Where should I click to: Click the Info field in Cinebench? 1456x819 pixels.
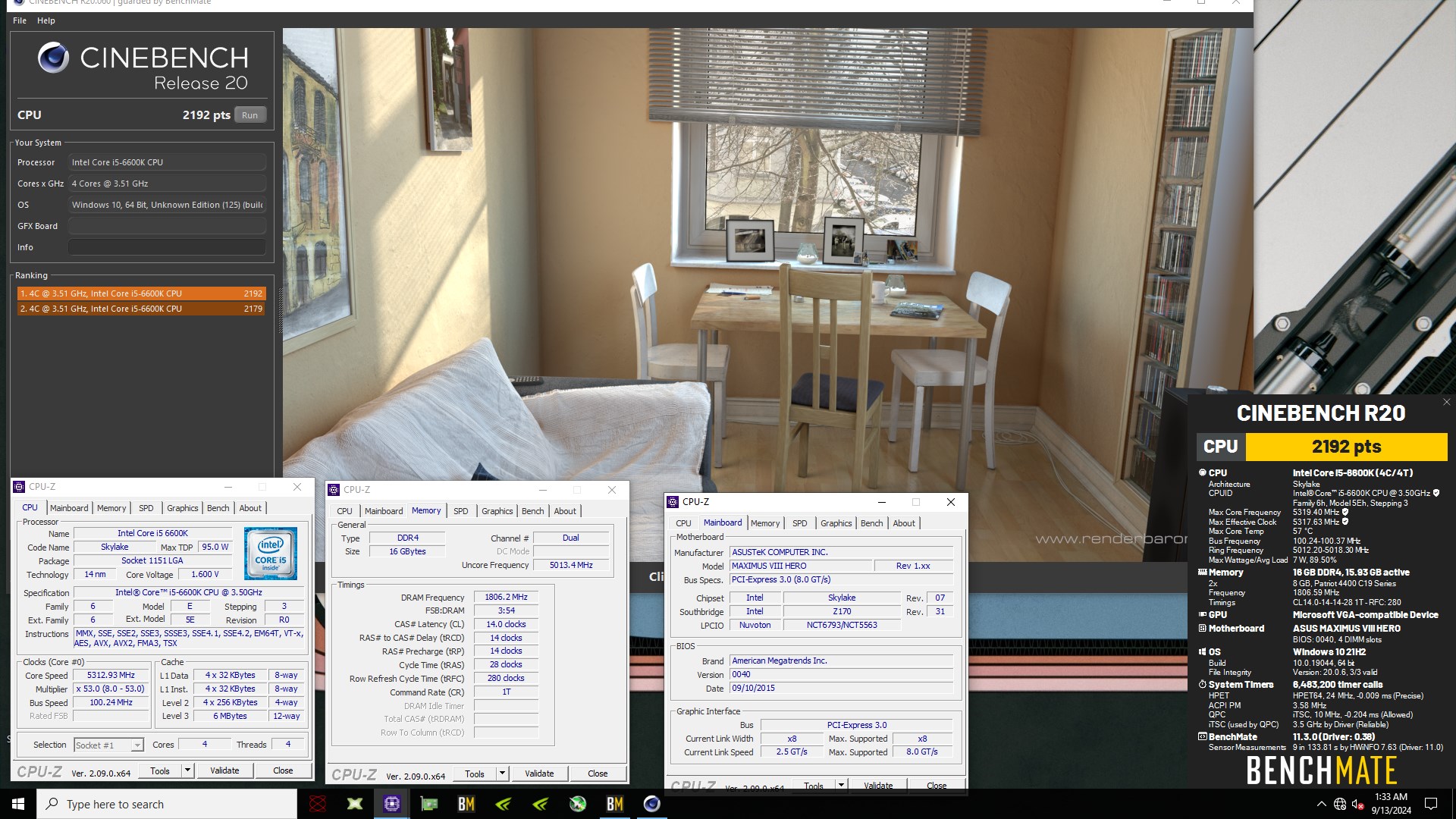coord(167,247)
